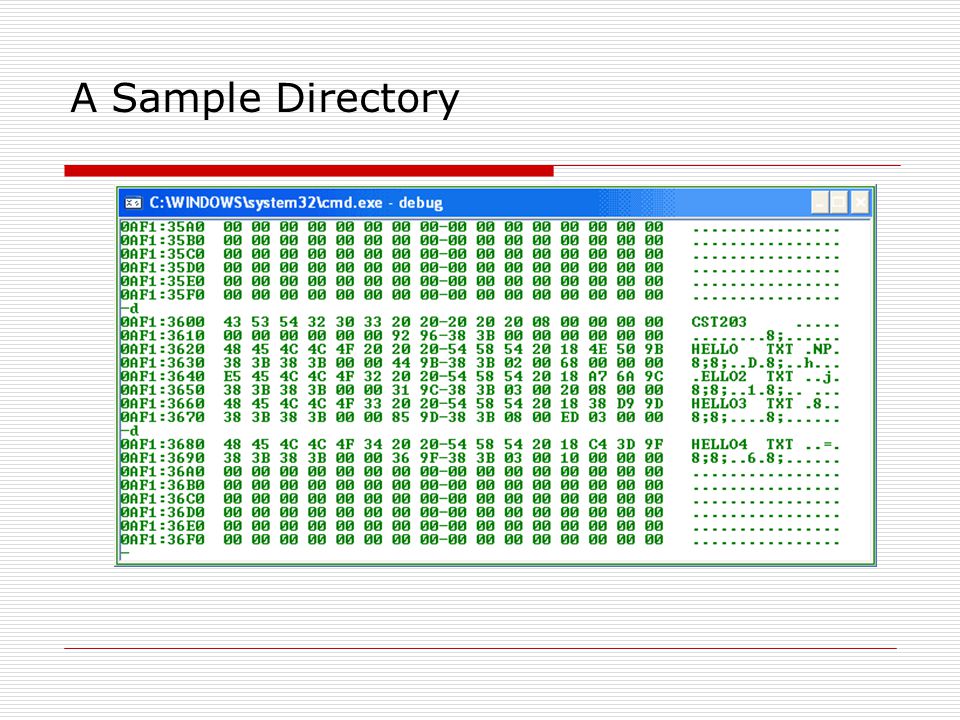Select address 0AF1:36B0 in the dump
The height and width of the screenshot is (720, 960).
pos(162,485)
